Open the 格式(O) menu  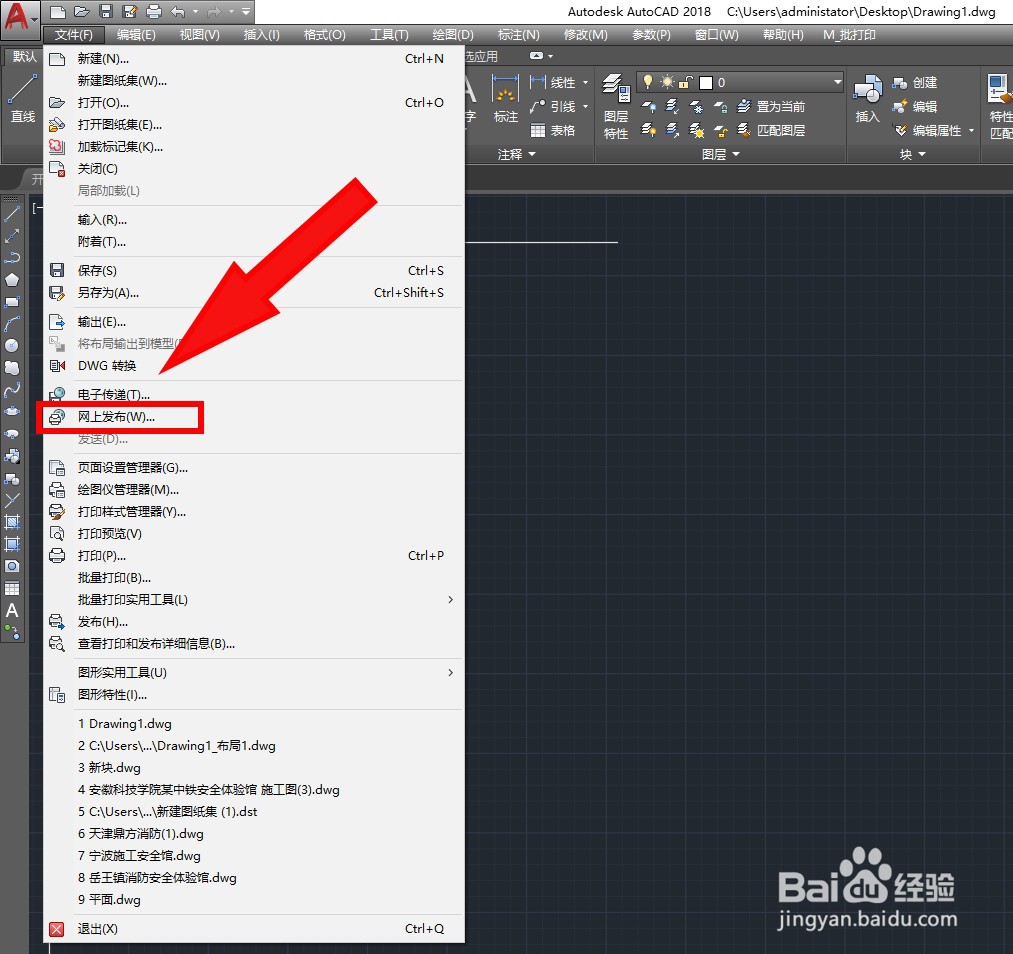click(x=324, y=35)
